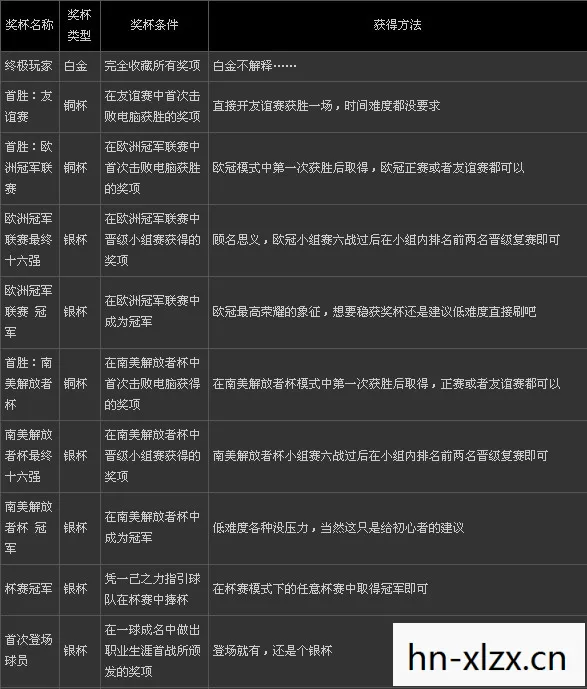Select the 南美解放者杯最终十六强 trophy name cell
Viewport: 587px width, 689px height.
tap(29, 457)
